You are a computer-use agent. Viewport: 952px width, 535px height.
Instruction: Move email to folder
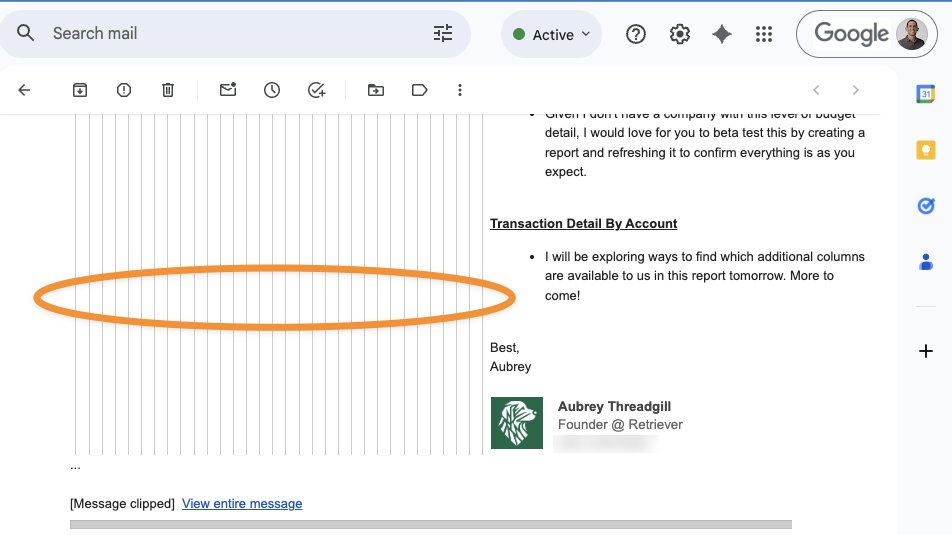coord(376,90)
